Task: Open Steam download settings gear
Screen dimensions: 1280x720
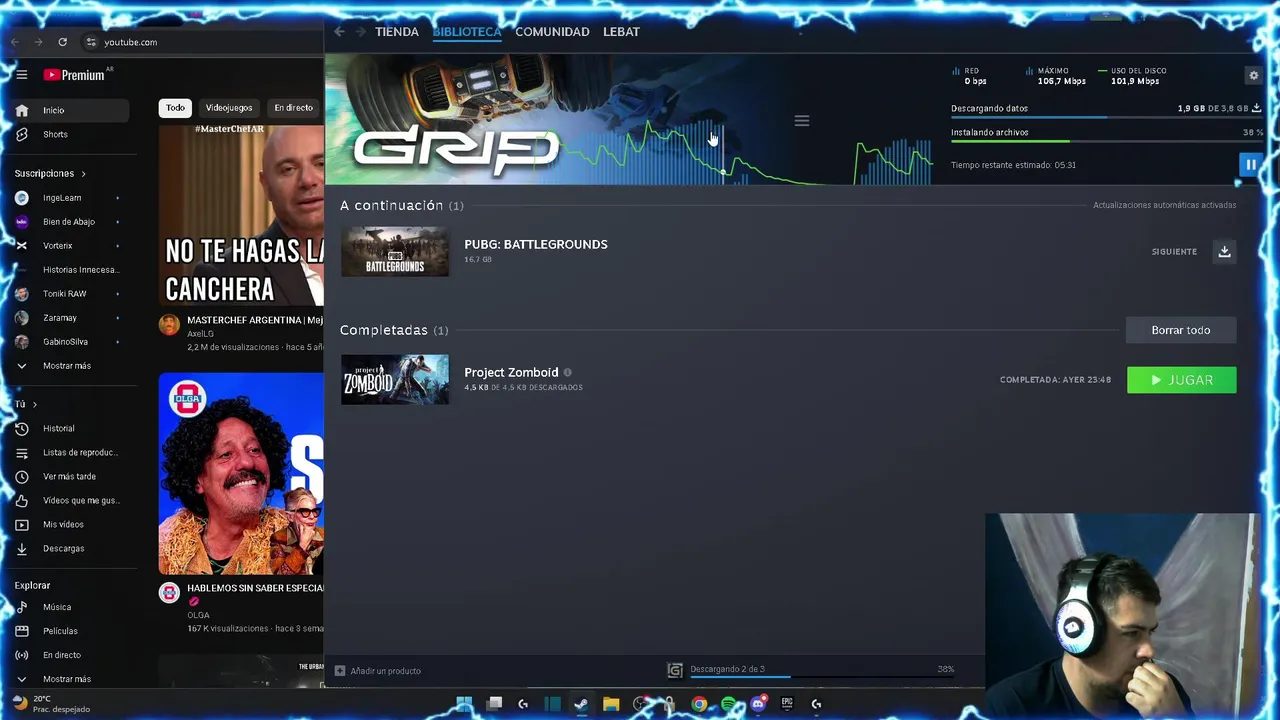Action: pyautogui.click(x=1253, y=75)
